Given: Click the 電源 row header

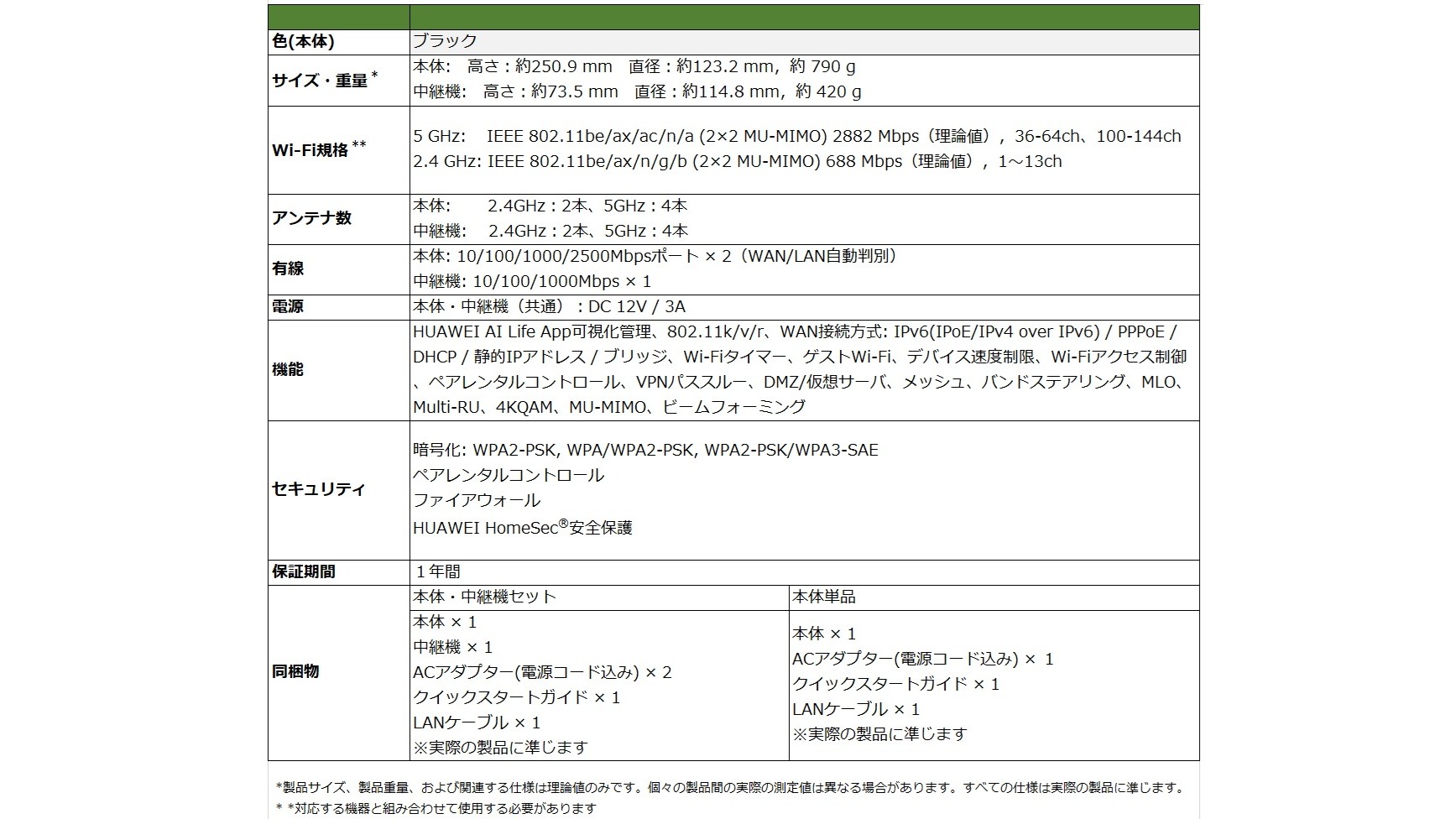Looking at the screenshot, I should (288, 306).
